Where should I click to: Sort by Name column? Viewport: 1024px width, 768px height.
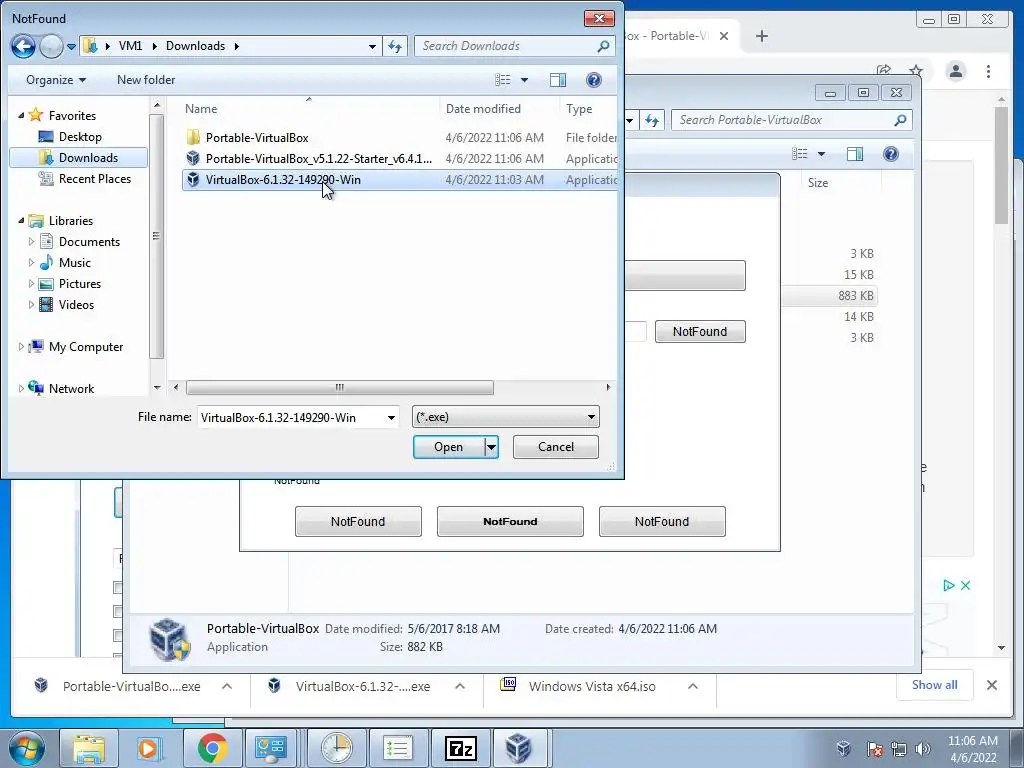coord(200,108)
